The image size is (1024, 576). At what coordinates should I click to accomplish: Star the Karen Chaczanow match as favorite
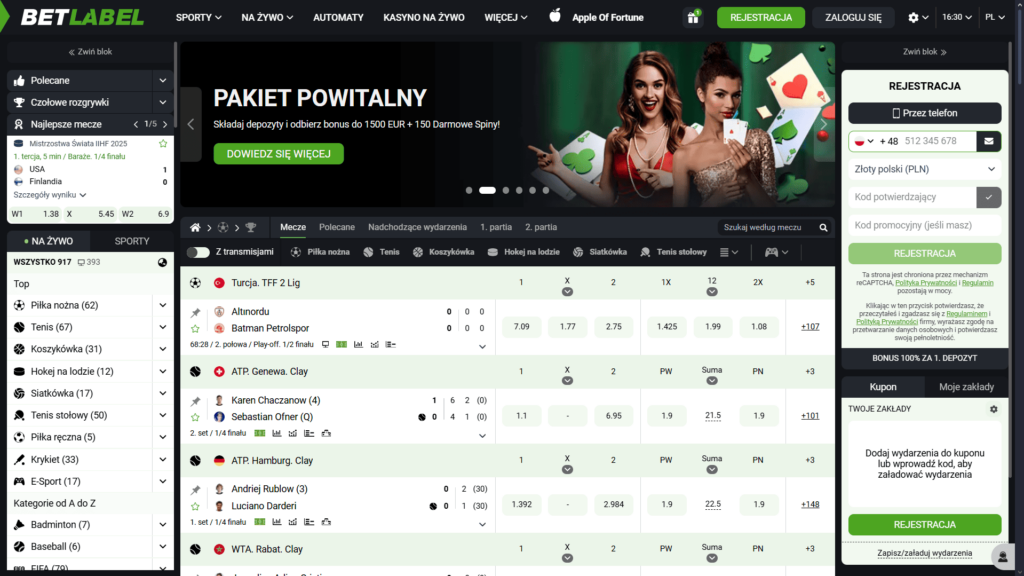click(x=195, y=416)
